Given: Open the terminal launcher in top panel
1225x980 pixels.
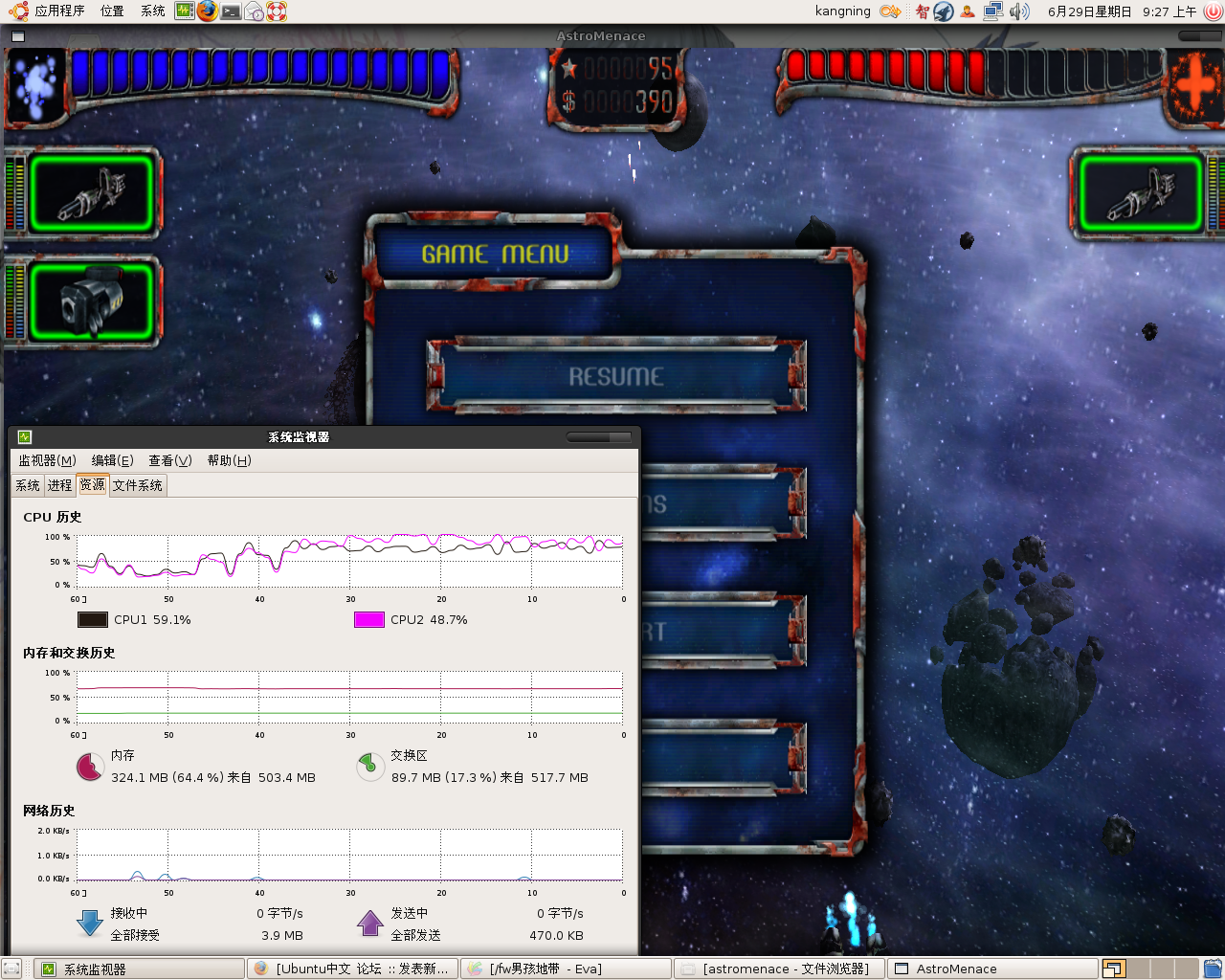Looking at the screenshot, I should point(231,11).
